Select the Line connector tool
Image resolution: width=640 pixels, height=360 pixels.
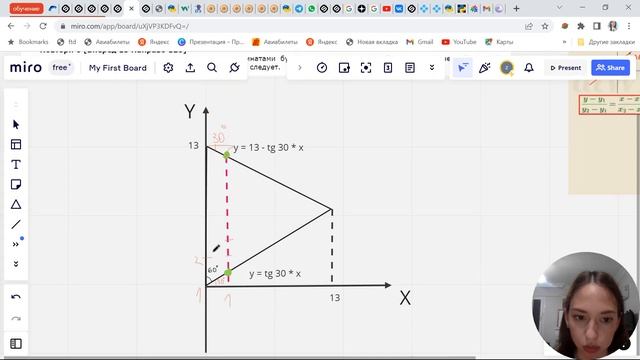point(16,224)
